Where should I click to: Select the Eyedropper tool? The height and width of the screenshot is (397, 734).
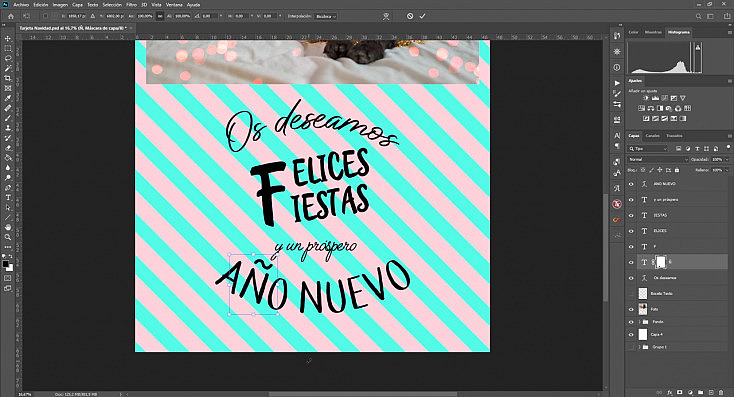click(8, 98)
